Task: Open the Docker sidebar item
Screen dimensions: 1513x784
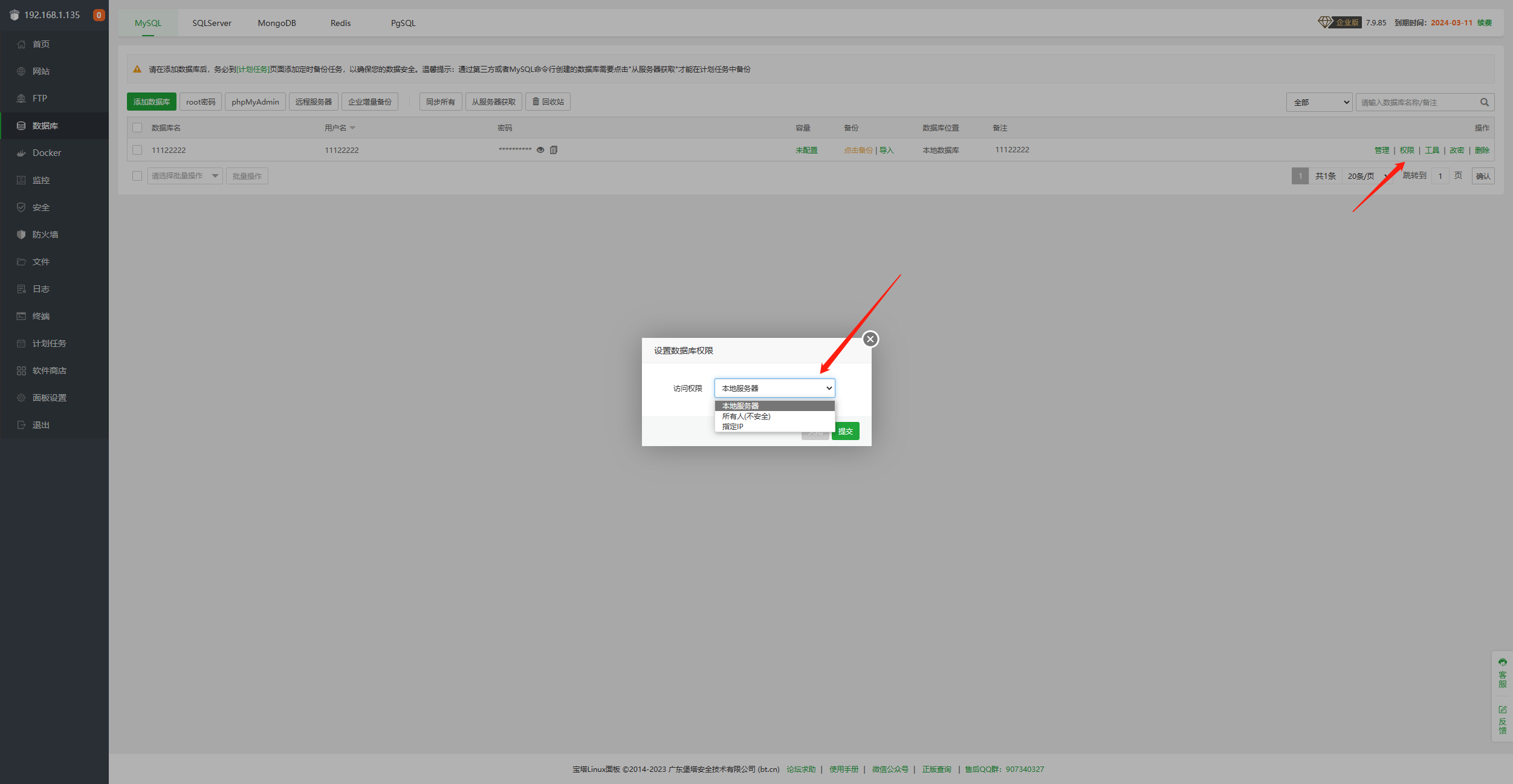Action: tap(54, 153)
